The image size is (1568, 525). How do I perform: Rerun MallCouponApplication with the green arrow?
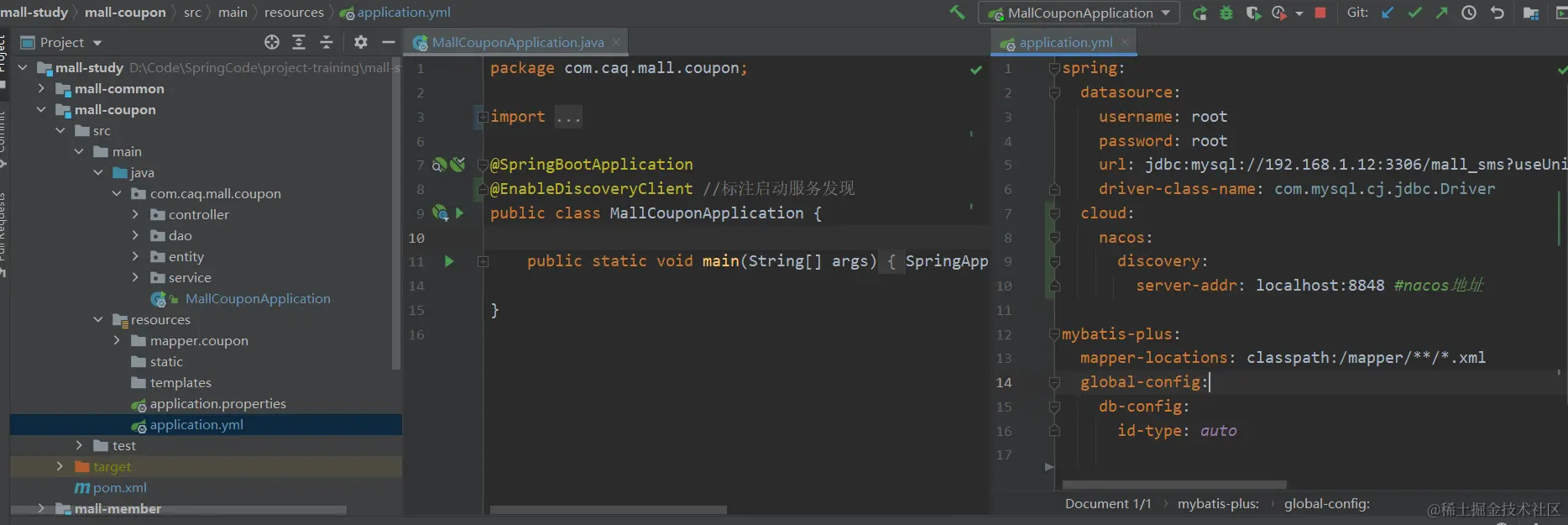1200,13
